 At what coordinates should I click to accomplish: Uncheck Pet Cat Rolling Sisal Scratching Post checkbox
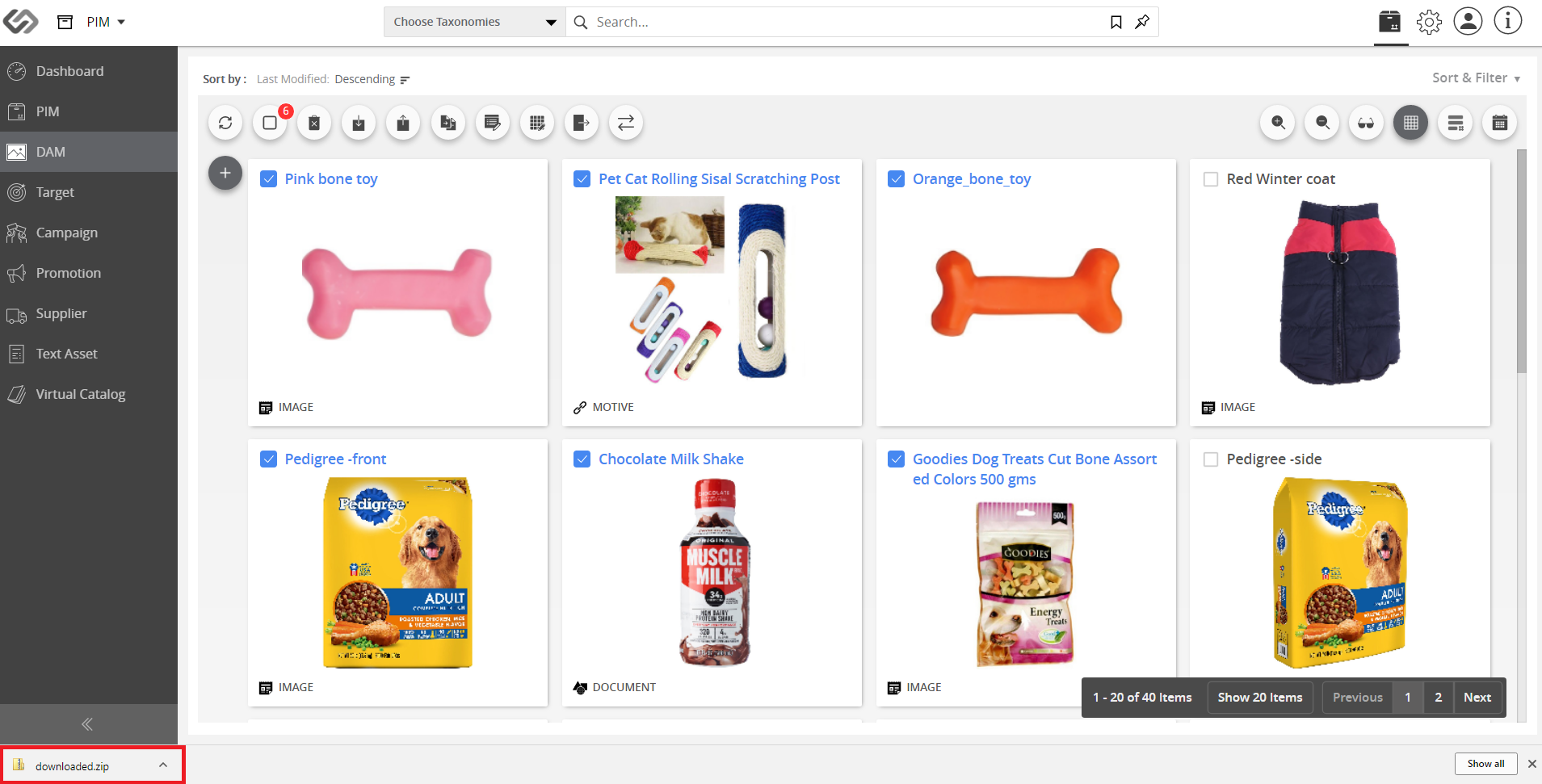point(582,179)
